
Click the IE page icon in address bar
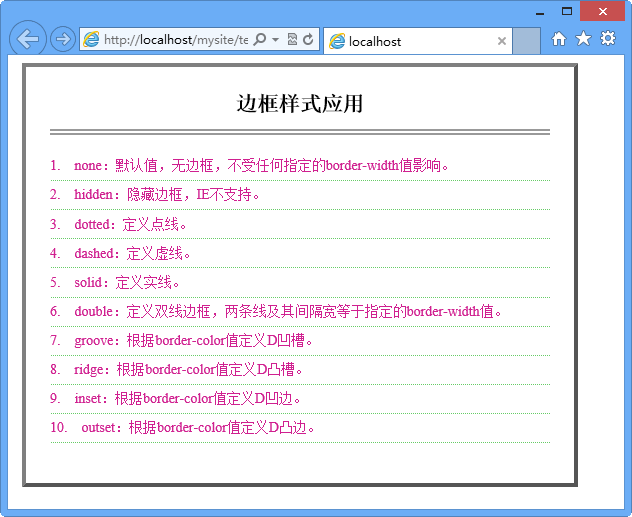(x=92, y=40)
